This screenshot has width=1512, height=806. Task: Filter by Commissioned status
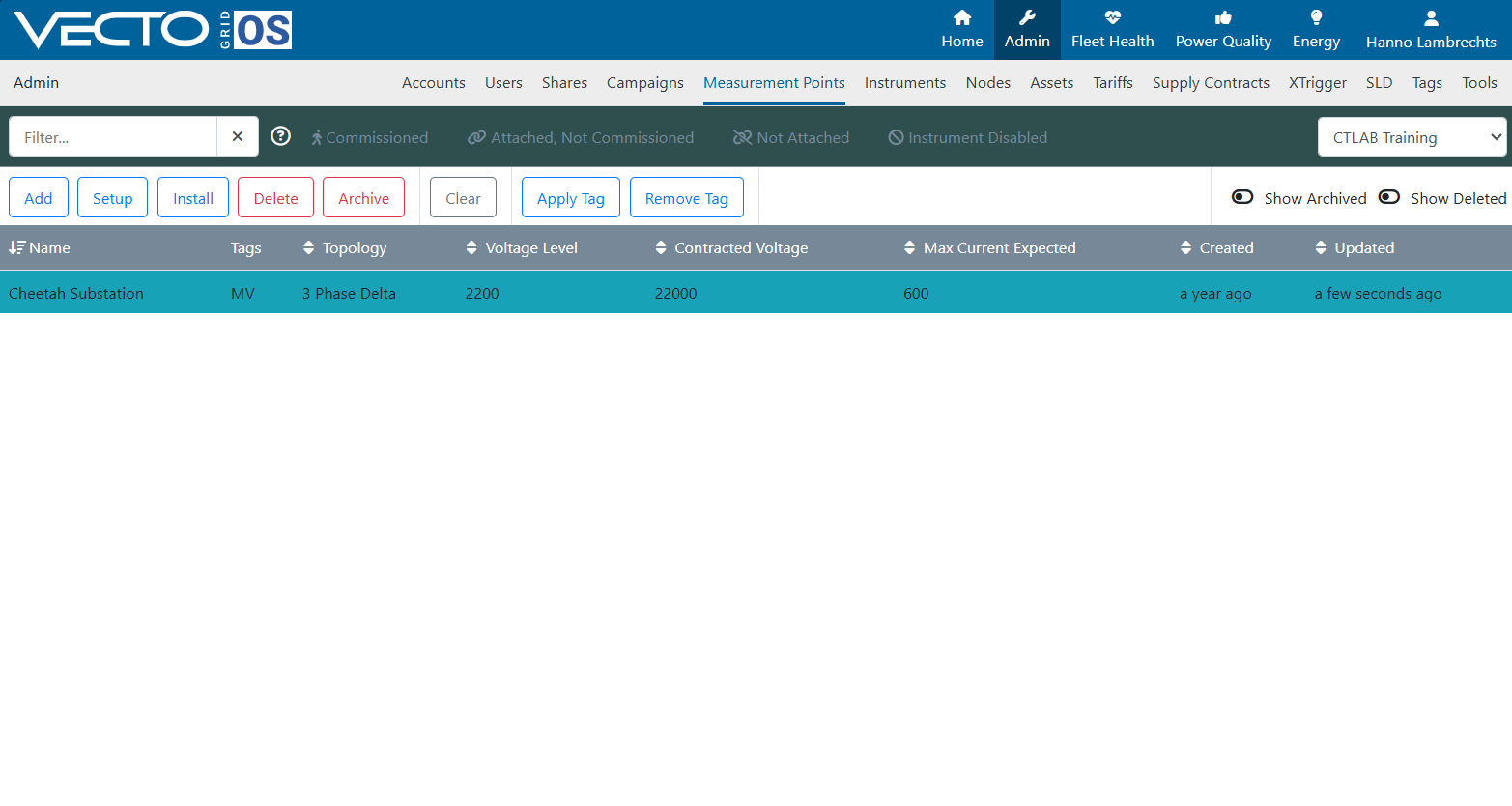tap(369, 137)
